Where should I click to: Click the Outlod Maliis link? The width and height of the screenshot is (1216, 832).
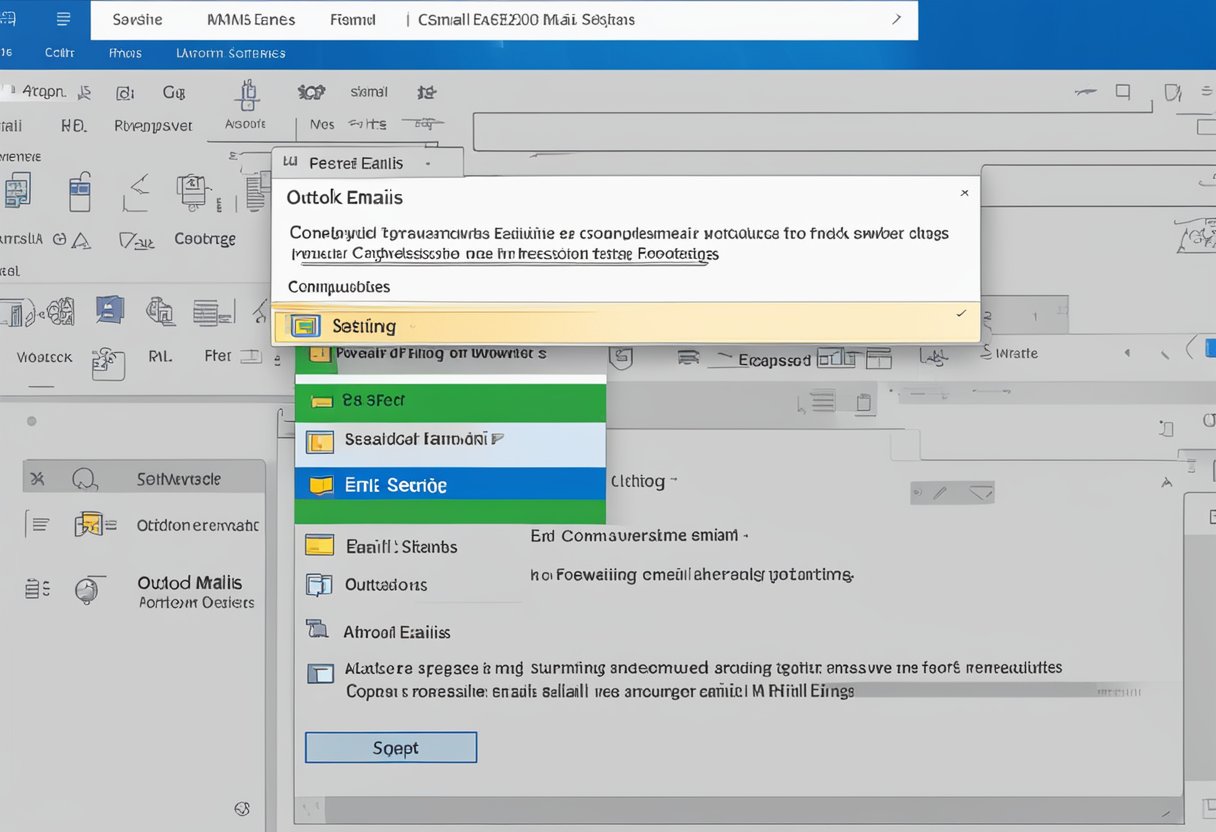[189, 582]
